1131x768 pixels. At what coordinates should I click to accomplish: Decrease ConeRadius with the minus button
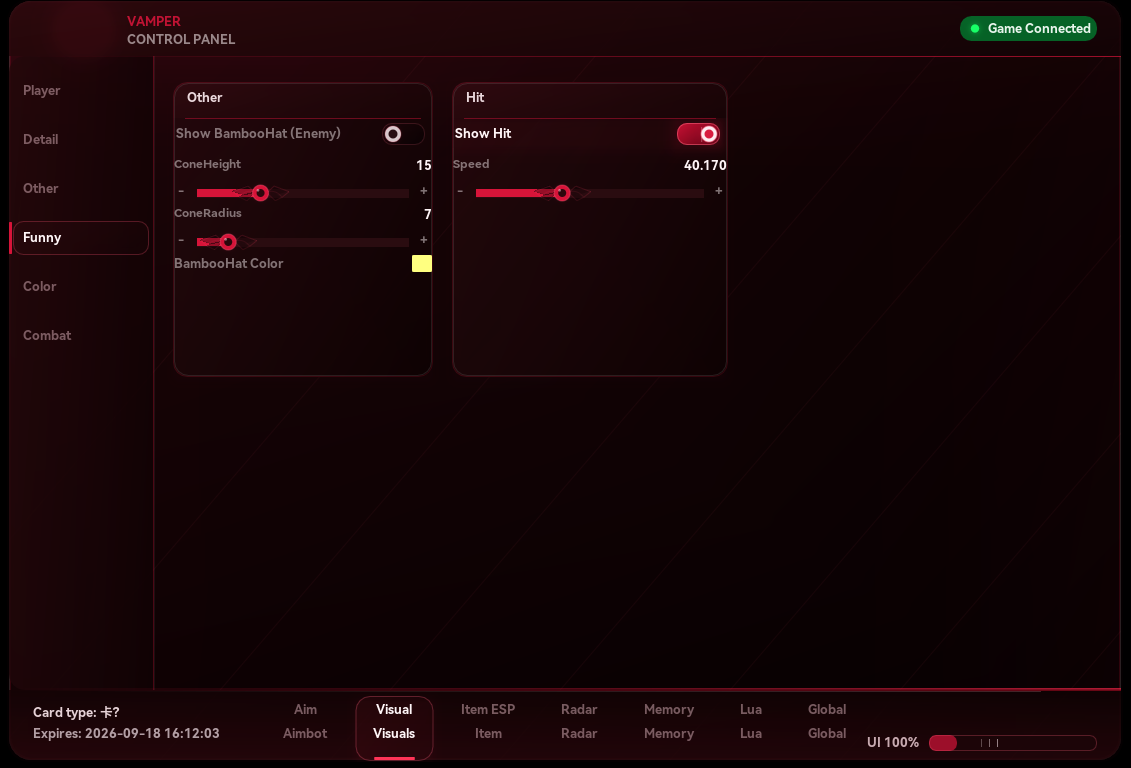tap(181, 240)
